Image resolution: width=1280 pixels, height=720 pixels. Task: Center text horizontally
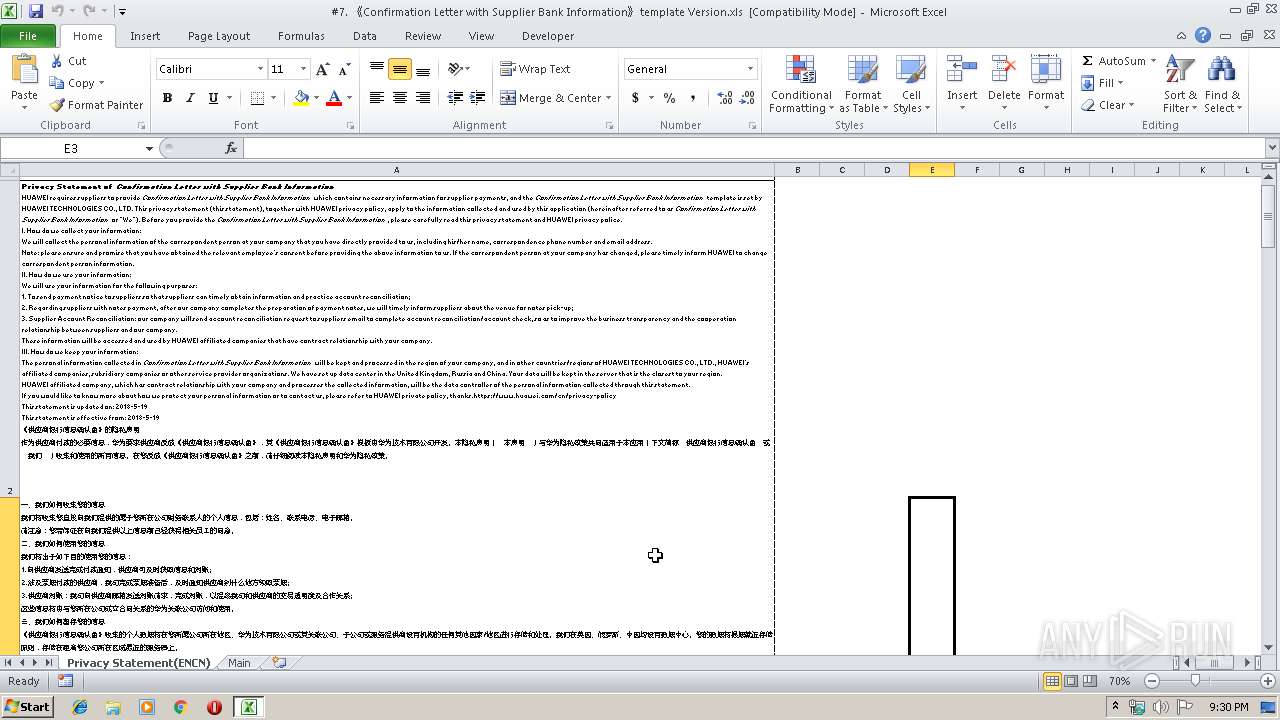(400, 98)
